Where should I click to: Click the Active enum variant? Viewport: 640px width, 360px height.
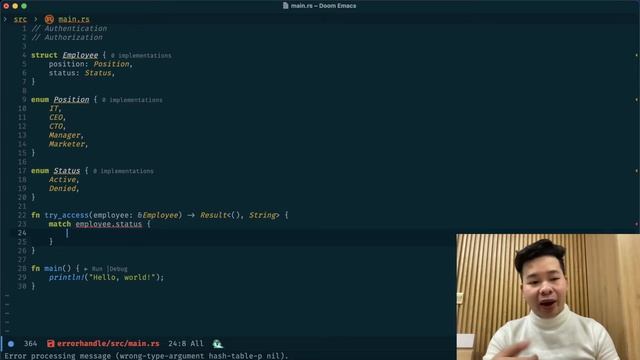point(62,180)
